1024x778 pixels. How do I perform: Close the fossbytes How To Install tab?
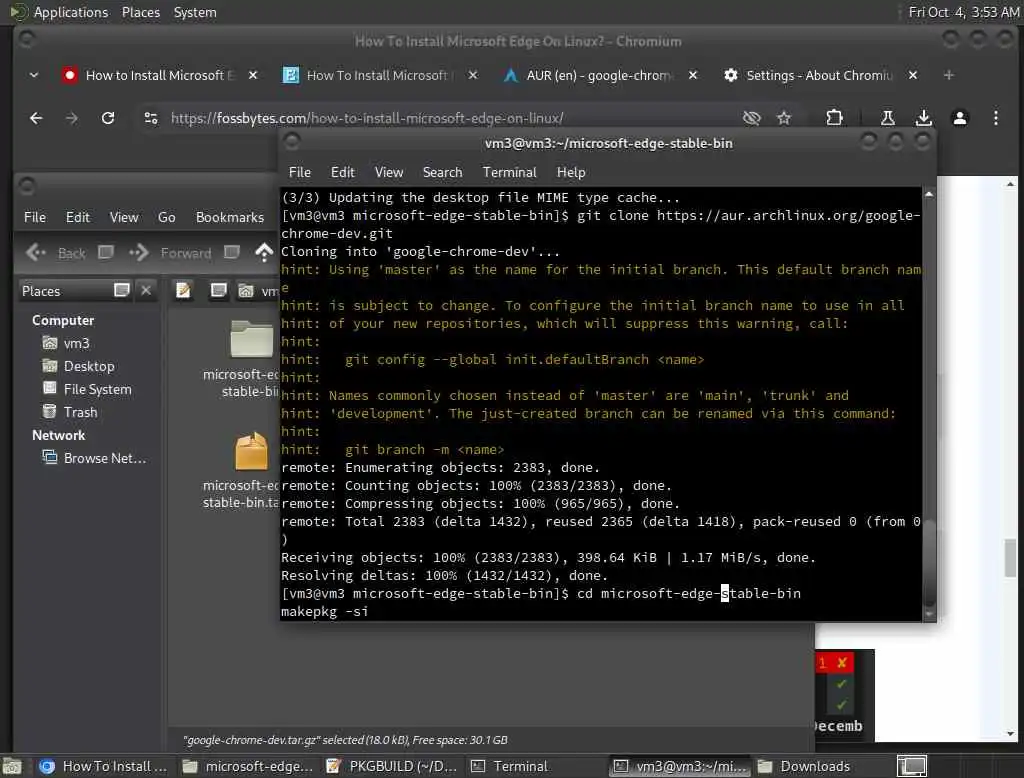tap(473, 76)
